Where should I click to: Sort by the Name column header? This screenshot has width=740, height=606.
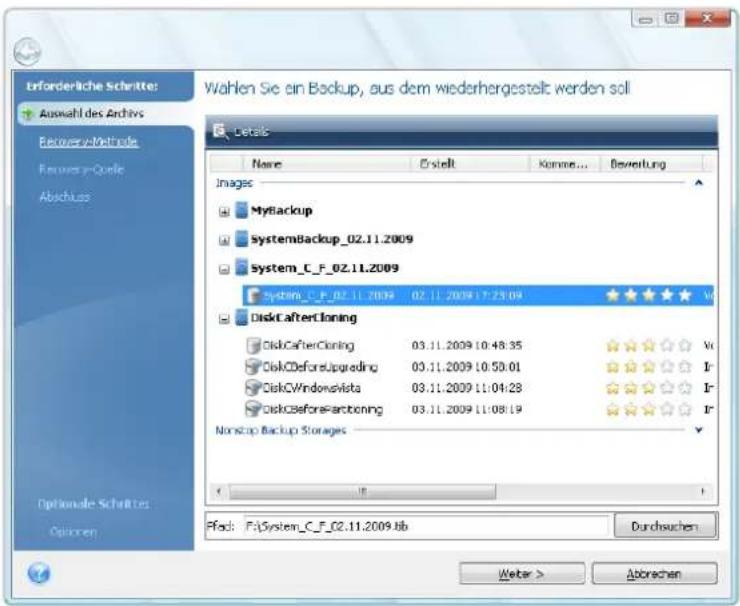coord(326,164)
